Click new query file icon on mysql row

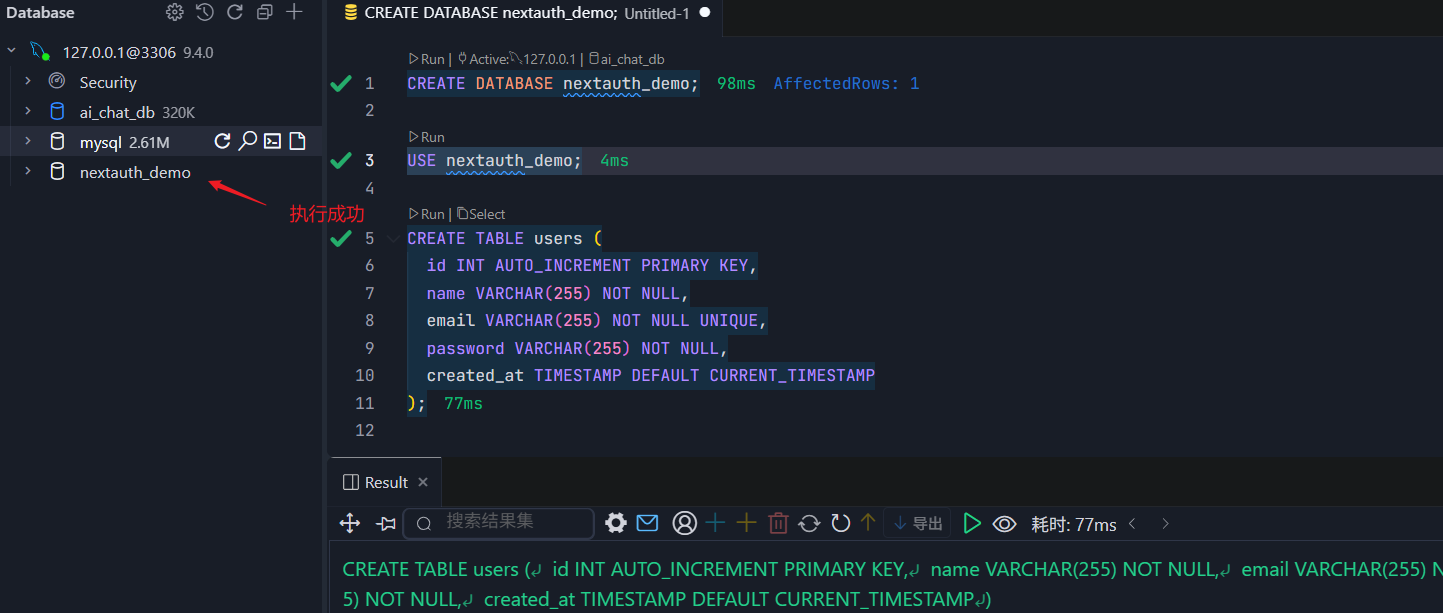pos(297,142)
